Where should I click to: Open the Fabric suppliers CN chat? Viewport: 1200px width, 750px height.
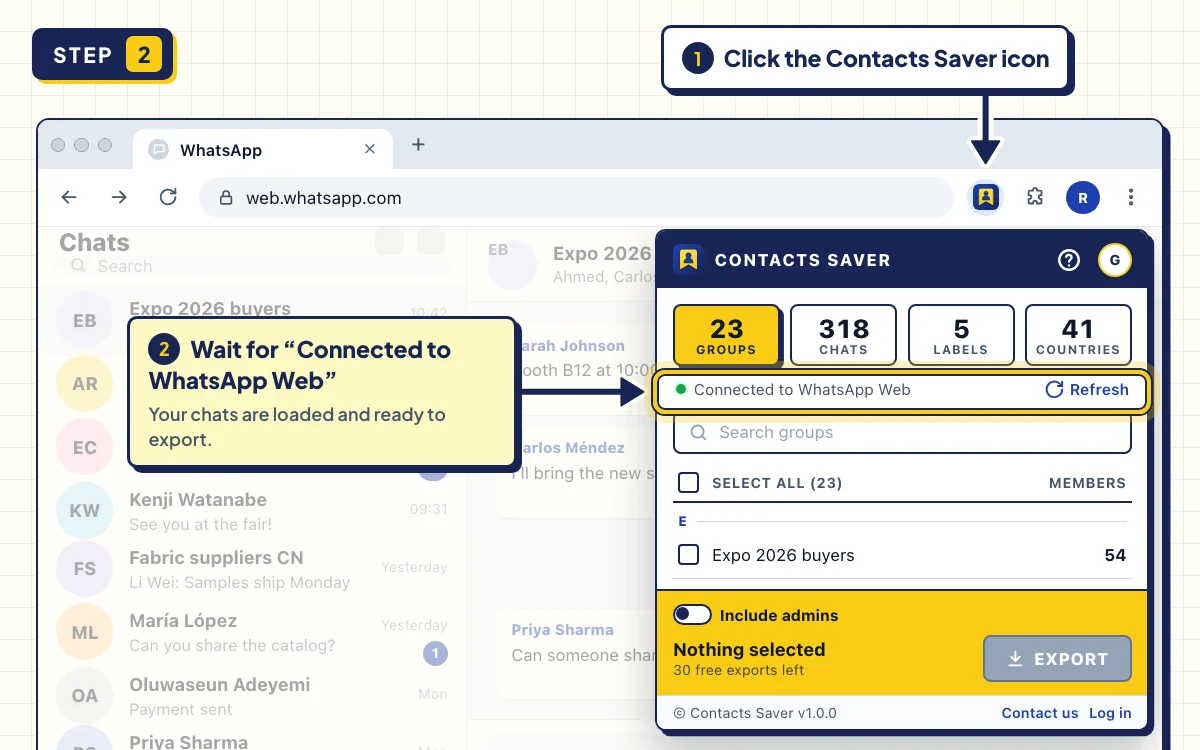click(x=252, y=569)
